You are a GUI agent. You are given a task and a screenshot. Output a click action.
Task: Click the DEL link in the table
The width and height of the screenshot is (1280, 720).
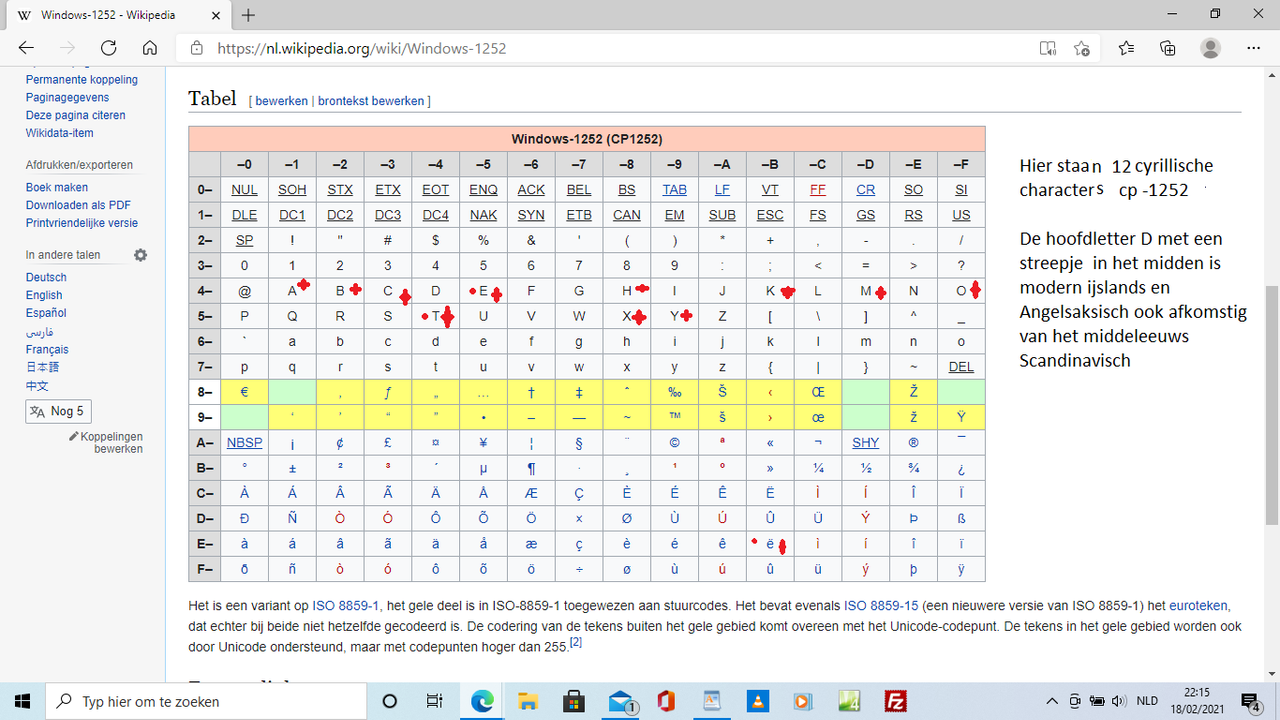click(x=961, y=367)
